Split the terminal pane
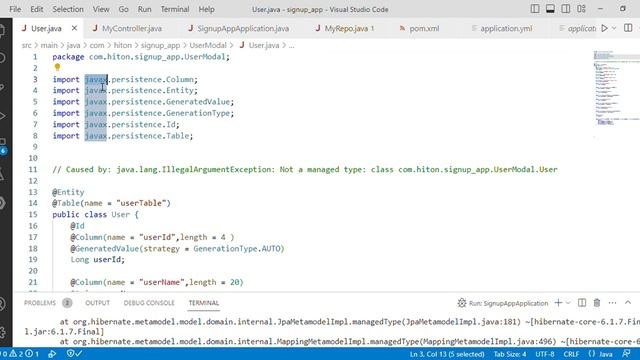This screenshot has height=360, width=640. [582, 303]
